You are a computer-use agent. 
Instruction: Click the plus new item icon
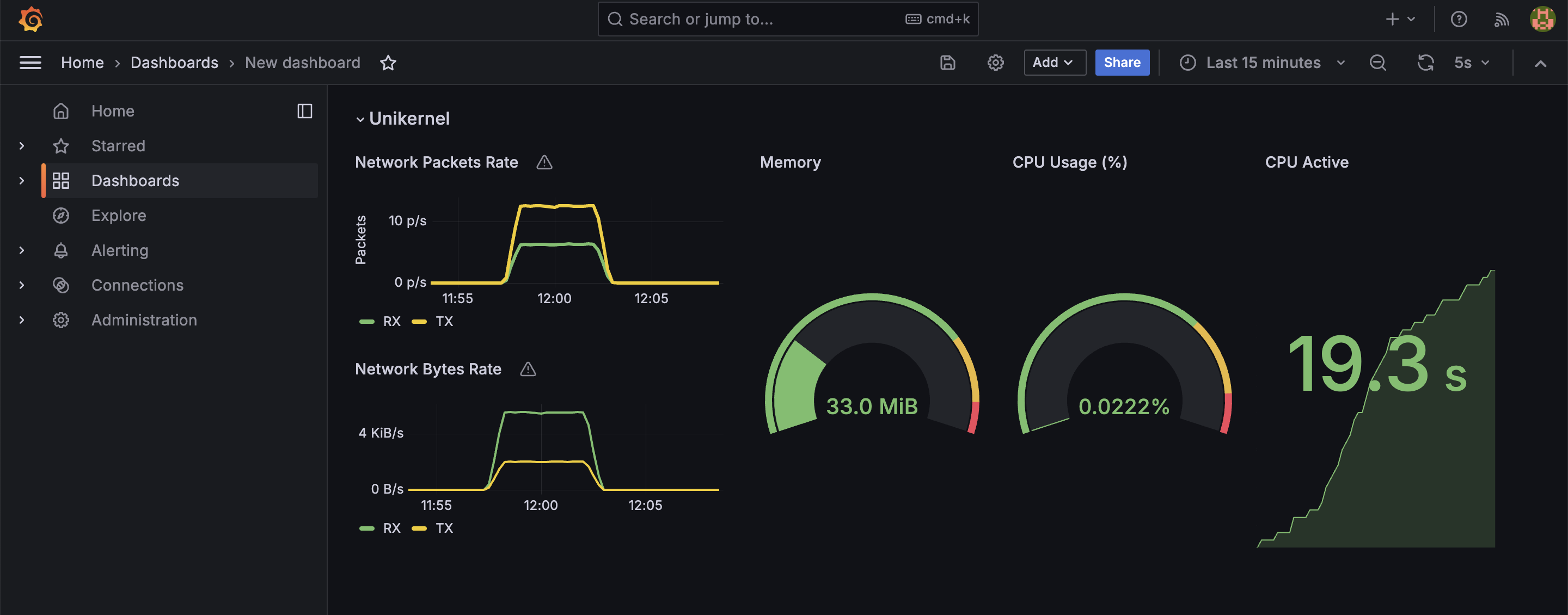click(x=1392, y=20)
